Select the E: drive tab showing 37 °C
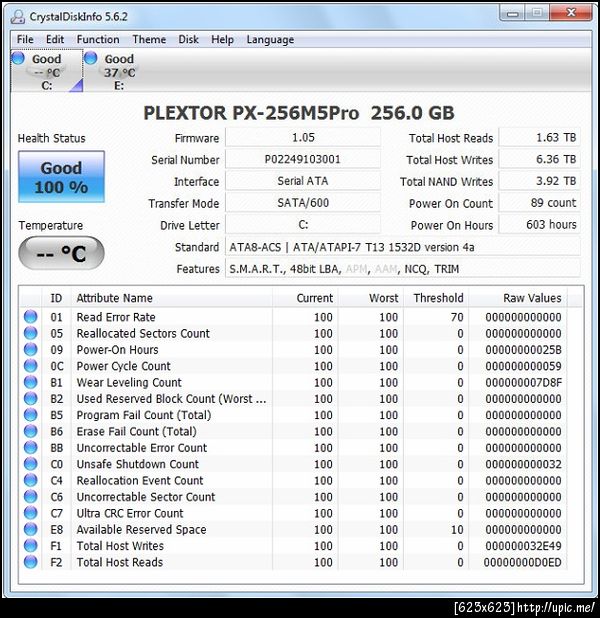The width and height of the screenshot is (600, 618). 119,71
